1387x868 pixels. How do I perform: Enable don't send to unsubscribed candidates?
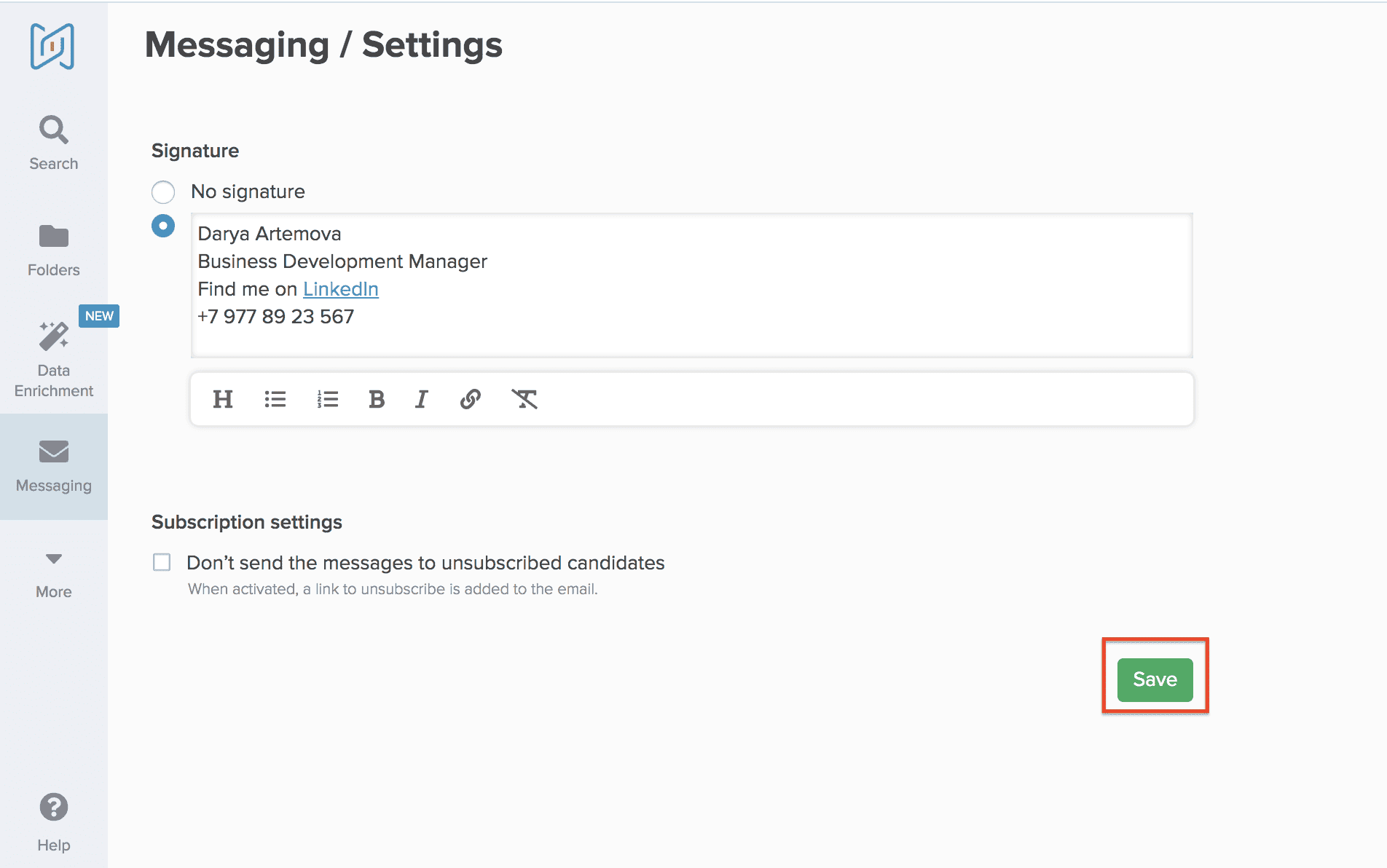[x=162, y=562]
